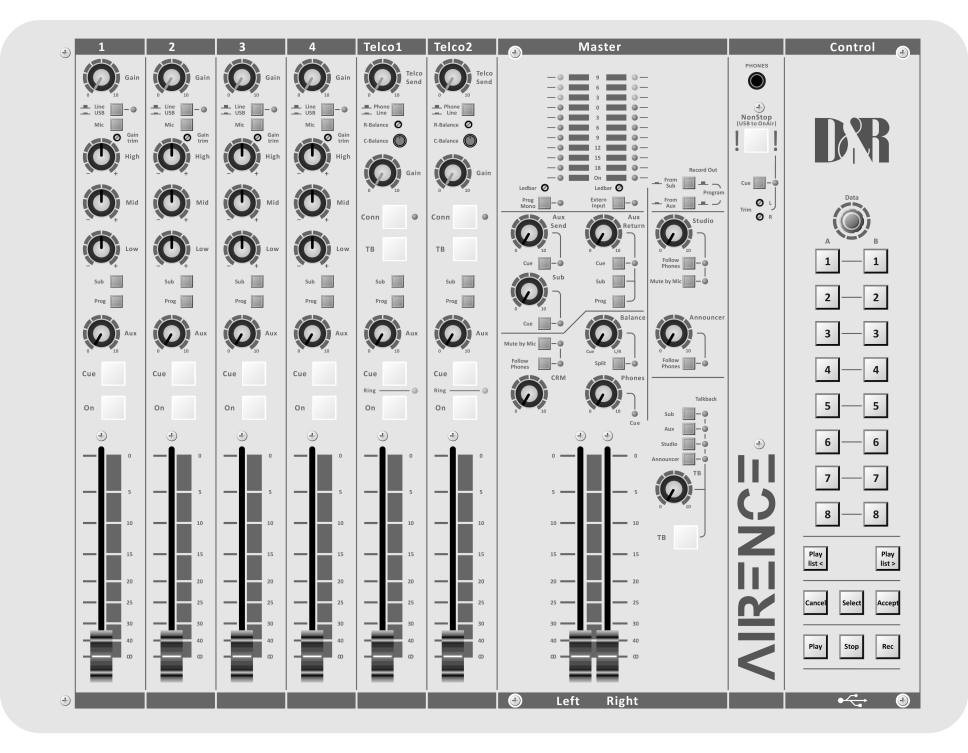Click the Master Aux Send knob
968x753 pixels.
click(x=528, y=233)
